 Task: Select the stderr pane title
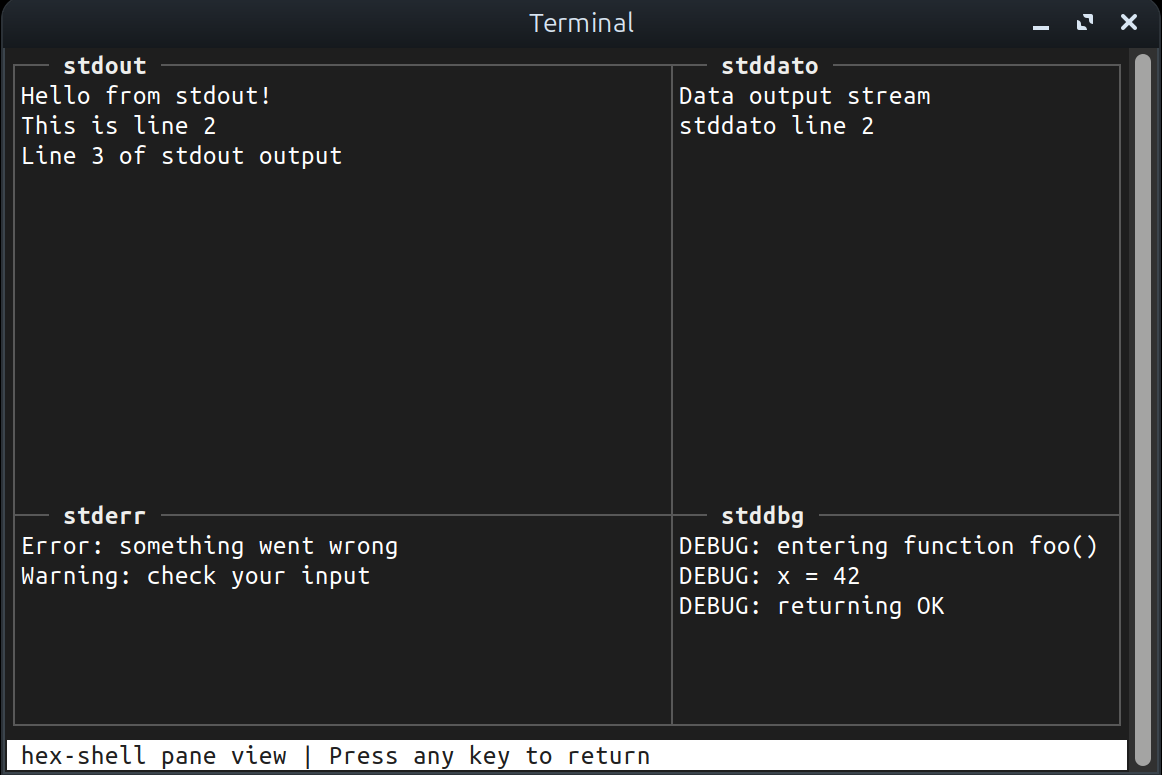pos(104,516)
